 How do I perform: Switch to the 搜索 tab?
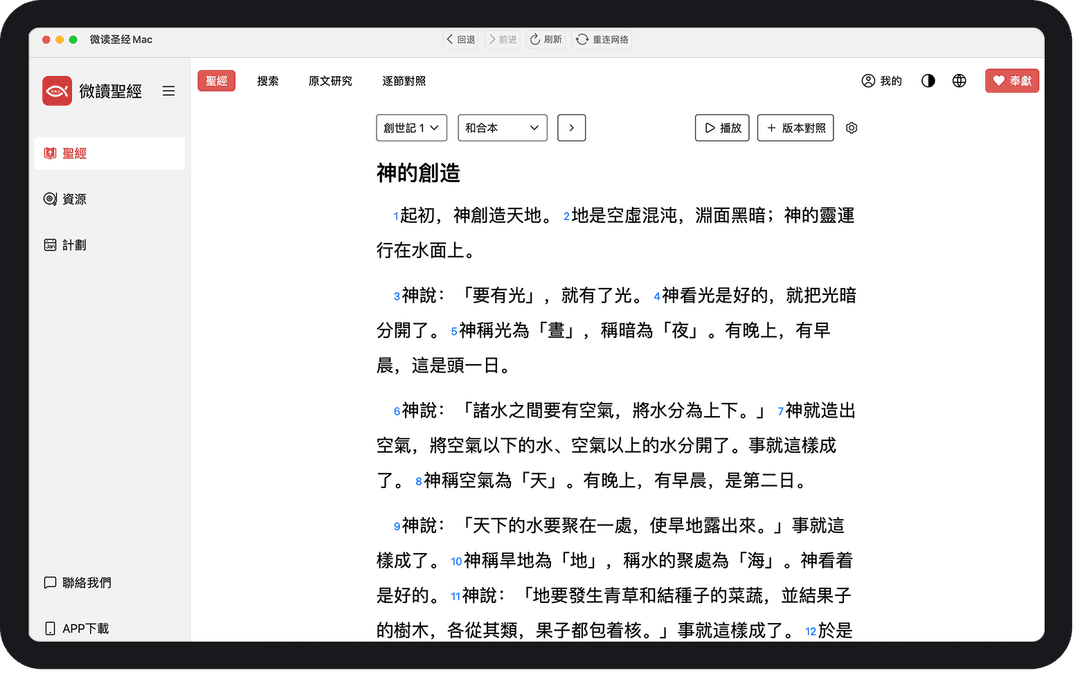[x=267, y=81]
